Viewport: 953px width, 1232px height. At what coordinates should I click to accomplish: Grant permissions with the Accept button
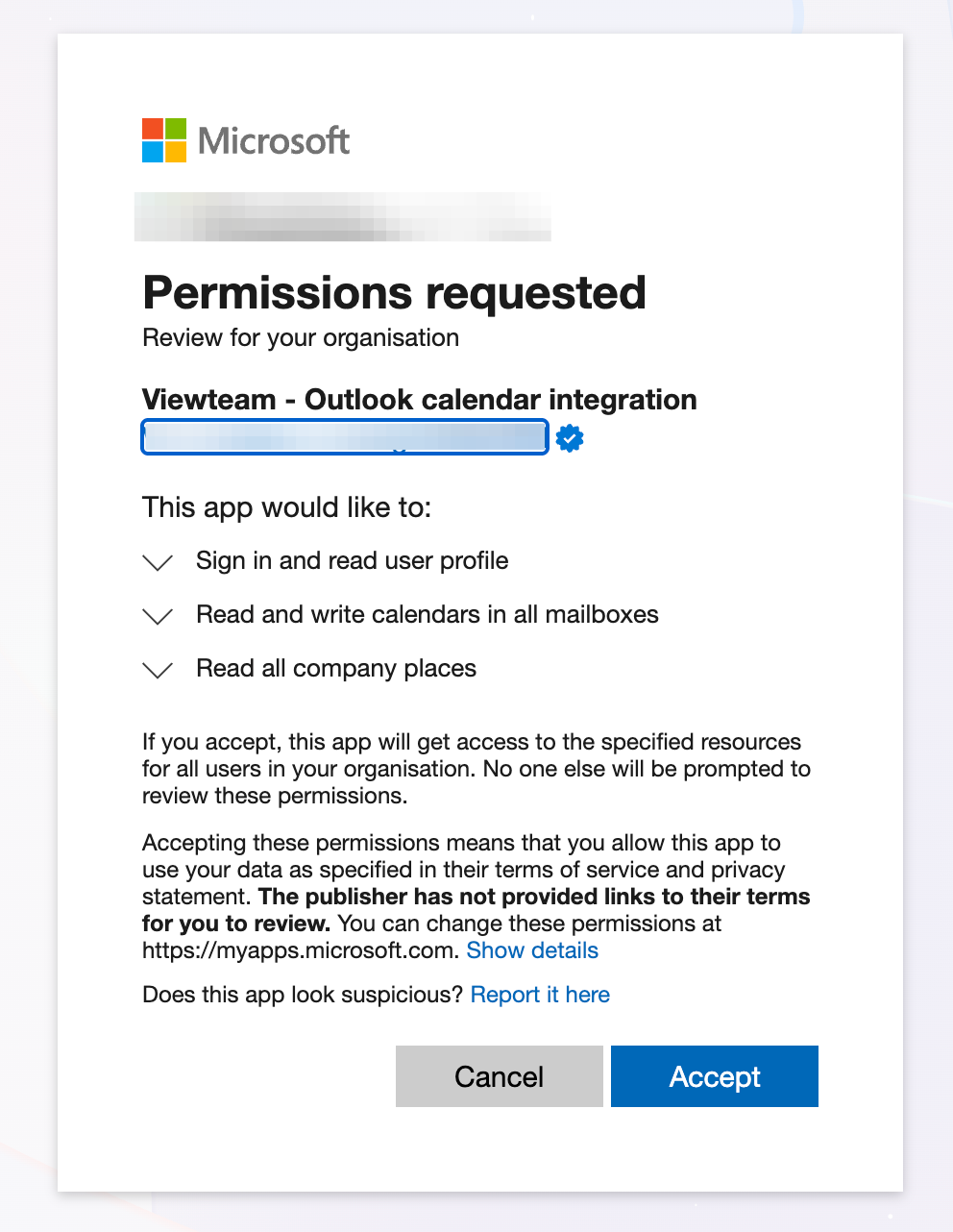coord(715,1076)
